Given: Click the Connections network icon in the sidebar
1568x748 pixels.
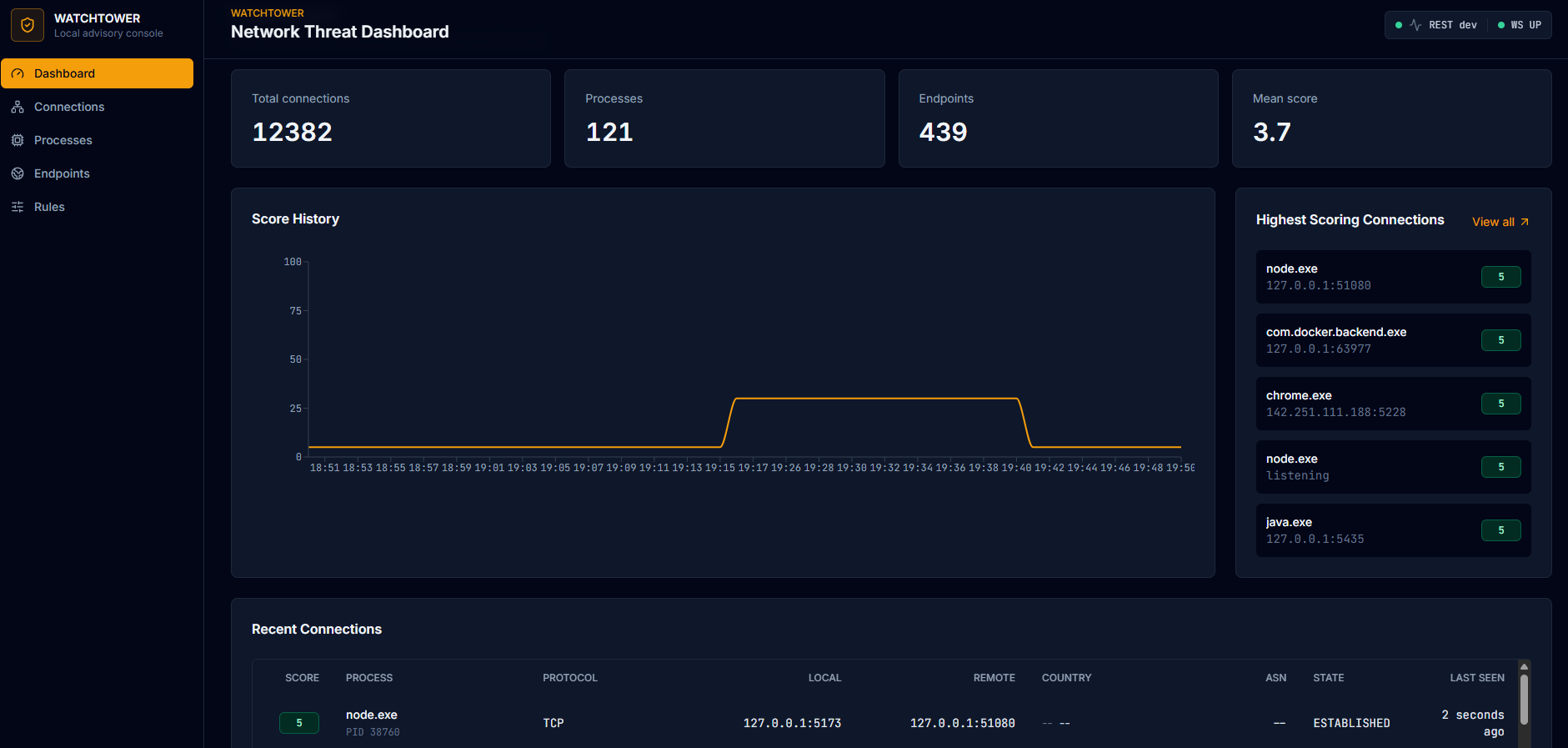Looking at the screenshot, I should coord(18,107).
